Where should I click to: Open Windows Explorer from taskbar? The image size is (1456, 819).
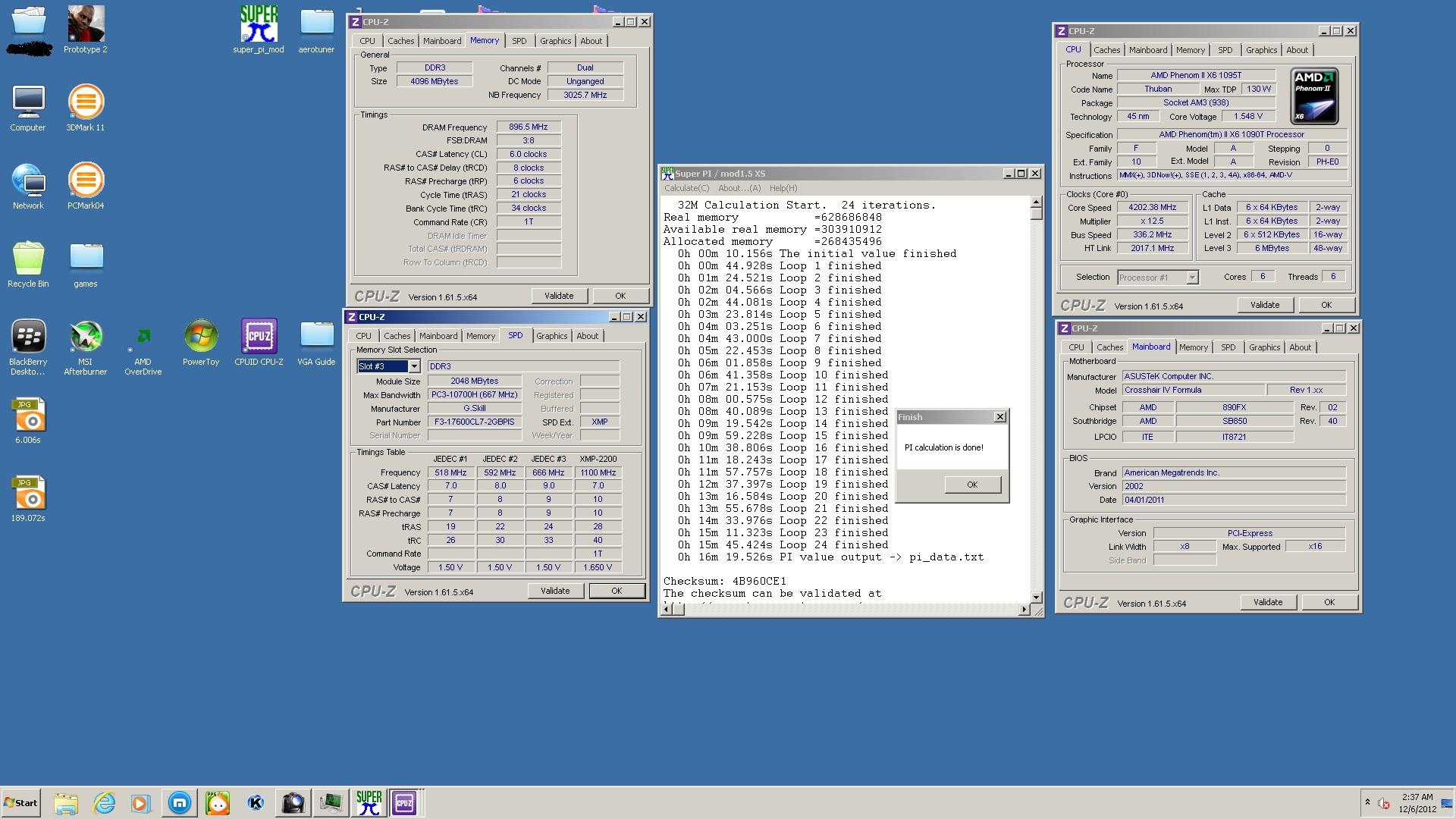66,803
